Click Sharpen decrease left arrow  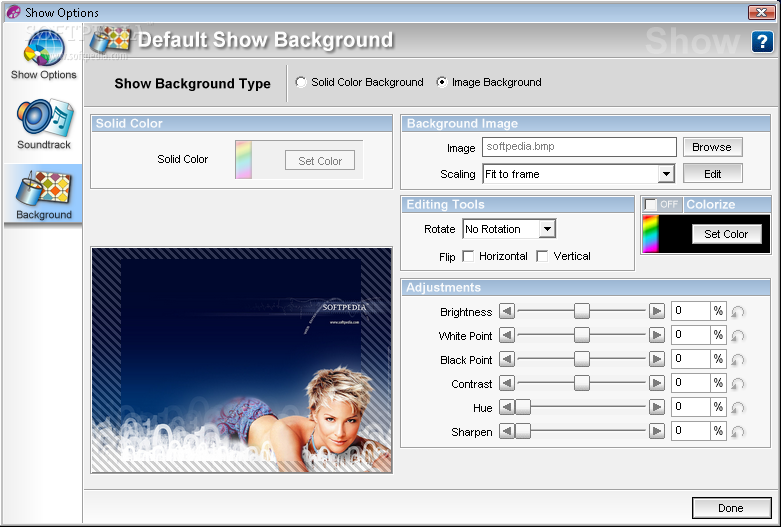[x=507, y=431]
